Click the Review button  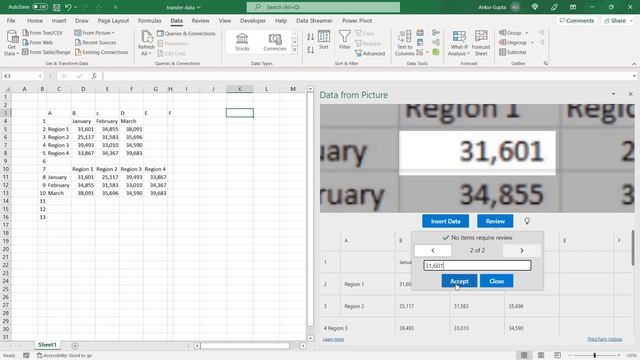495,221
